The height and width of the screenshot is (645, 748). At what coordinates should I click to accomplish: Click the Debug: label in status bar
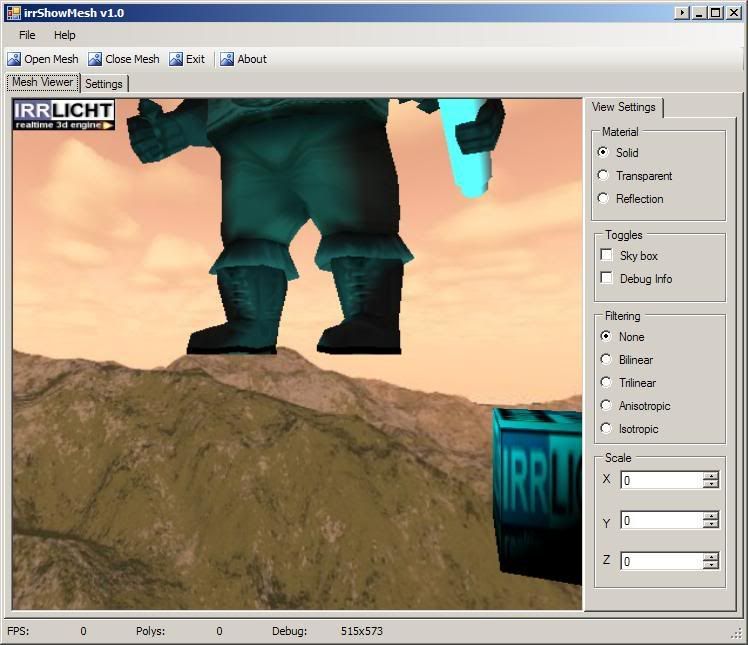290,631
